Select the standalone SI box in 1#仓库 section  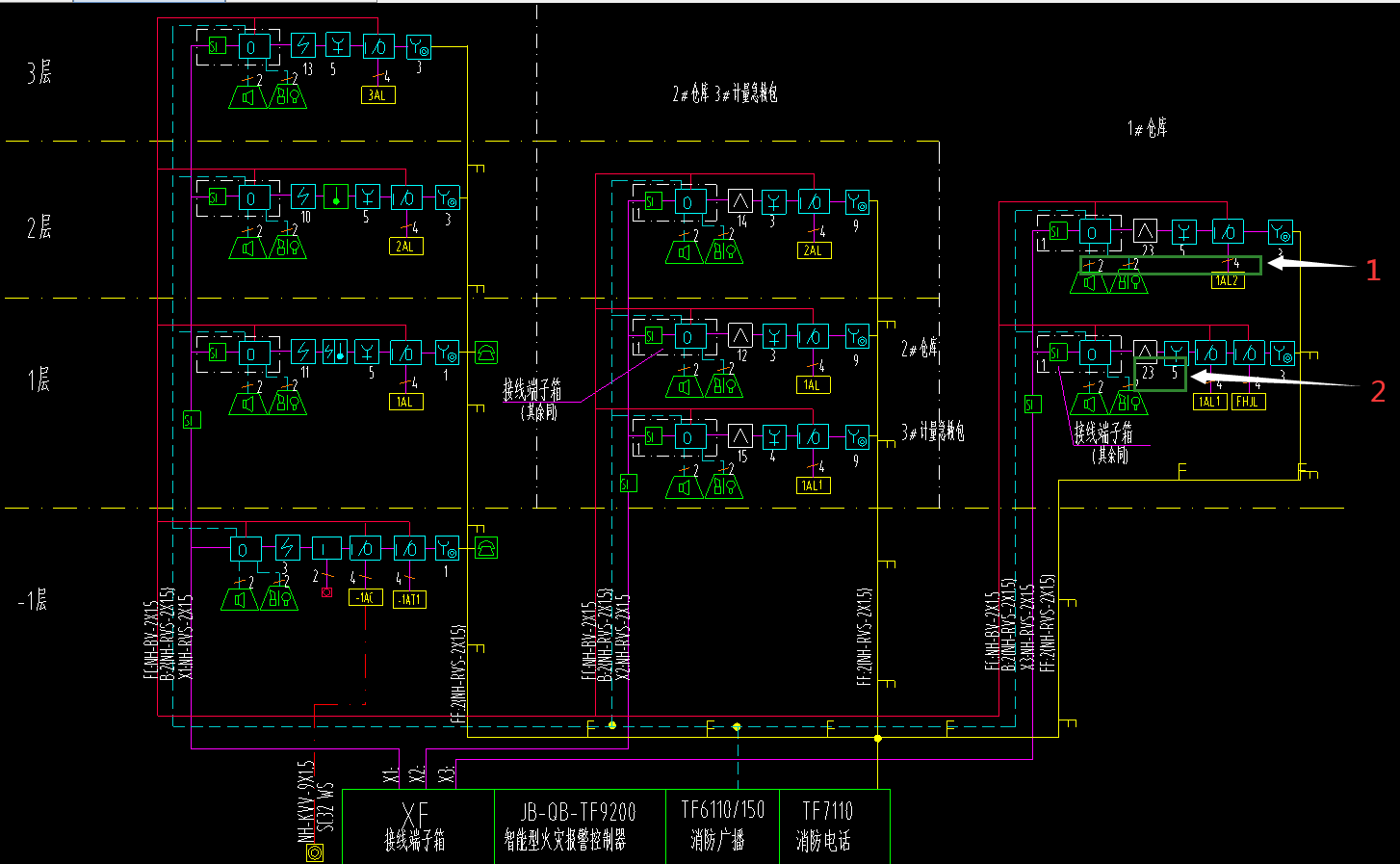coord(1032,405)
